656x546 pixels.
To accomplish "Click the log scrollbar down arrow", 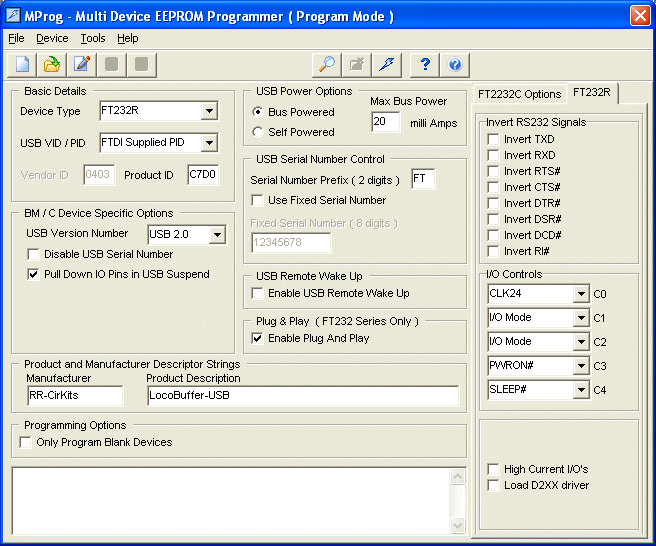I will pos(457,525).
